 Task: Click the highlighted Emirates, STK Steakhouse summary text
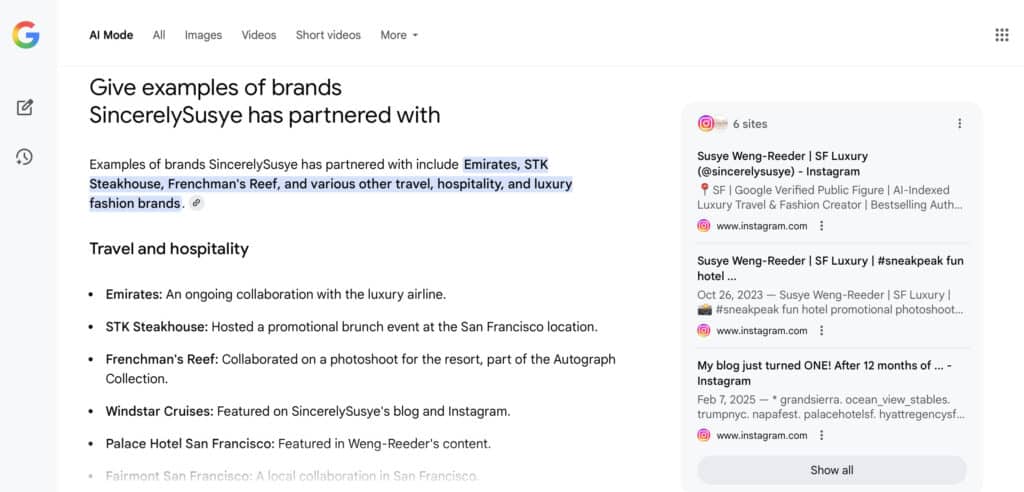[x=330, y=184]
